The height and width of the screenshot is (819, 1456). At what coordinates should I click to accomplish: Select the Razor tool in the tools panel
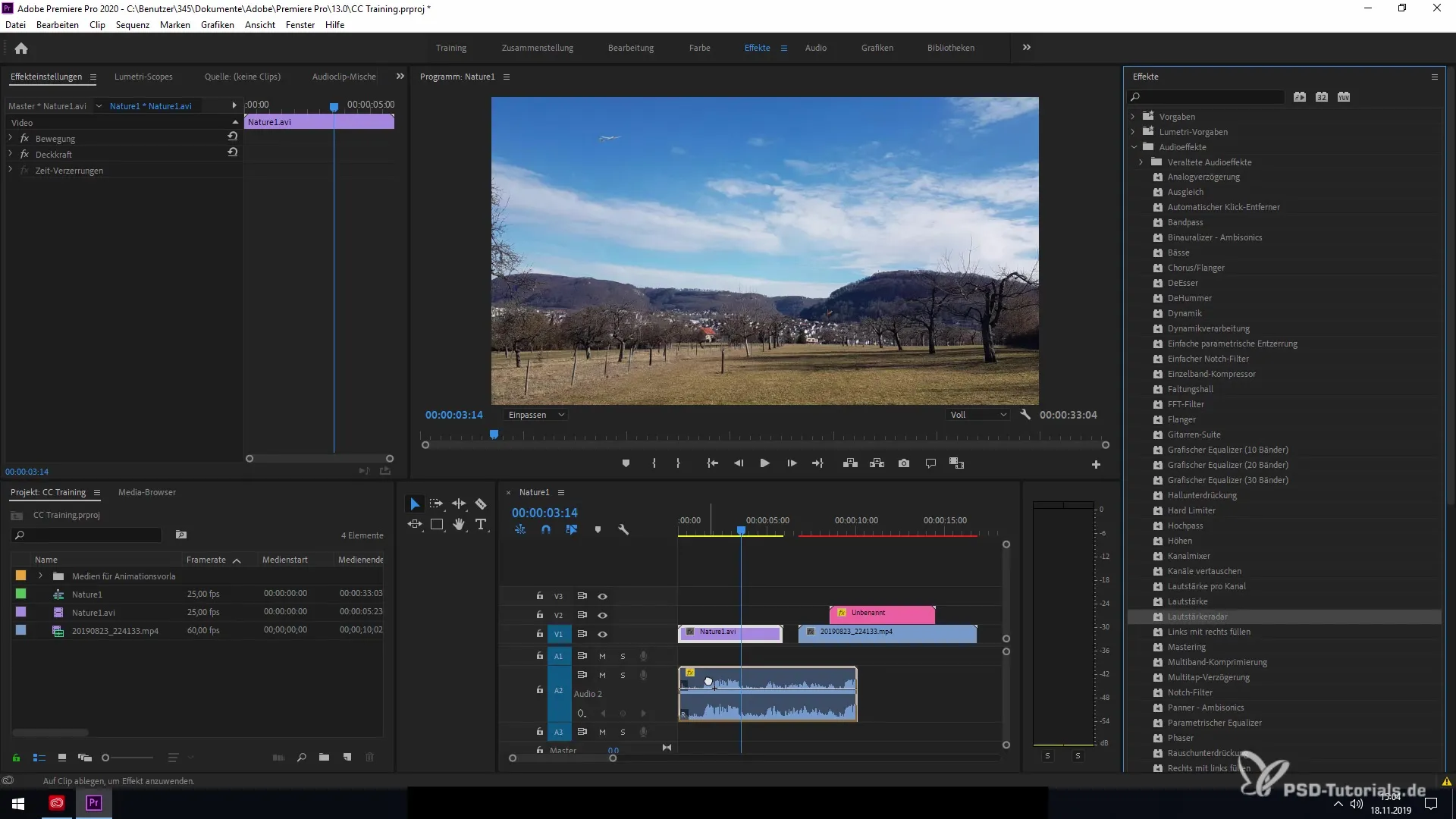click(x=481, y=504)
